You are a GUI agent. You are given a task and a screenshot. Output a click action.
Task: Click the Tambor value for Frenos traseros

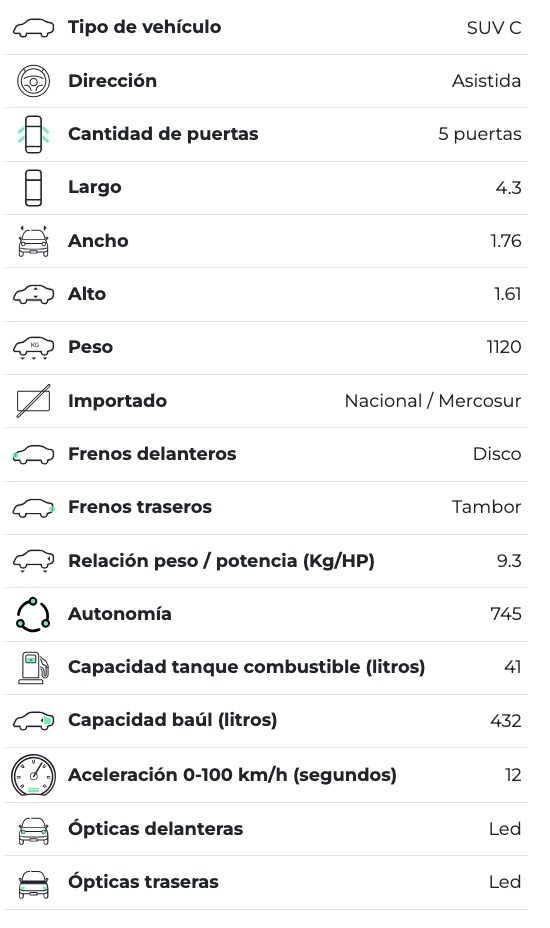[487, 507]
